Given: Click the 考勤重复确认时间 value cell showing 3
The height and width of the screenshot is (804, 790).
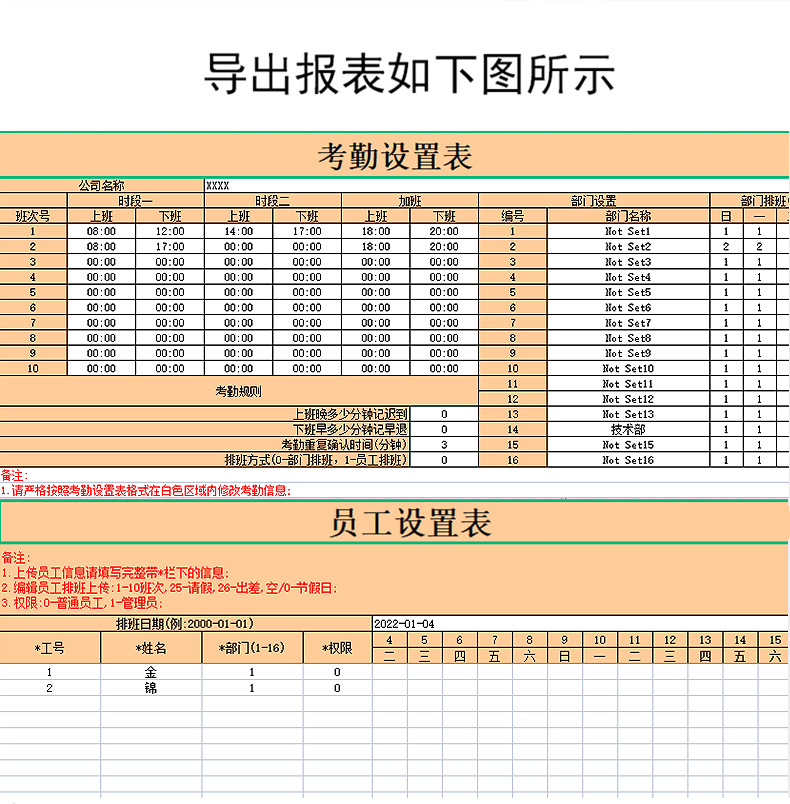Looking at the screenshot, I should (444, 445).
